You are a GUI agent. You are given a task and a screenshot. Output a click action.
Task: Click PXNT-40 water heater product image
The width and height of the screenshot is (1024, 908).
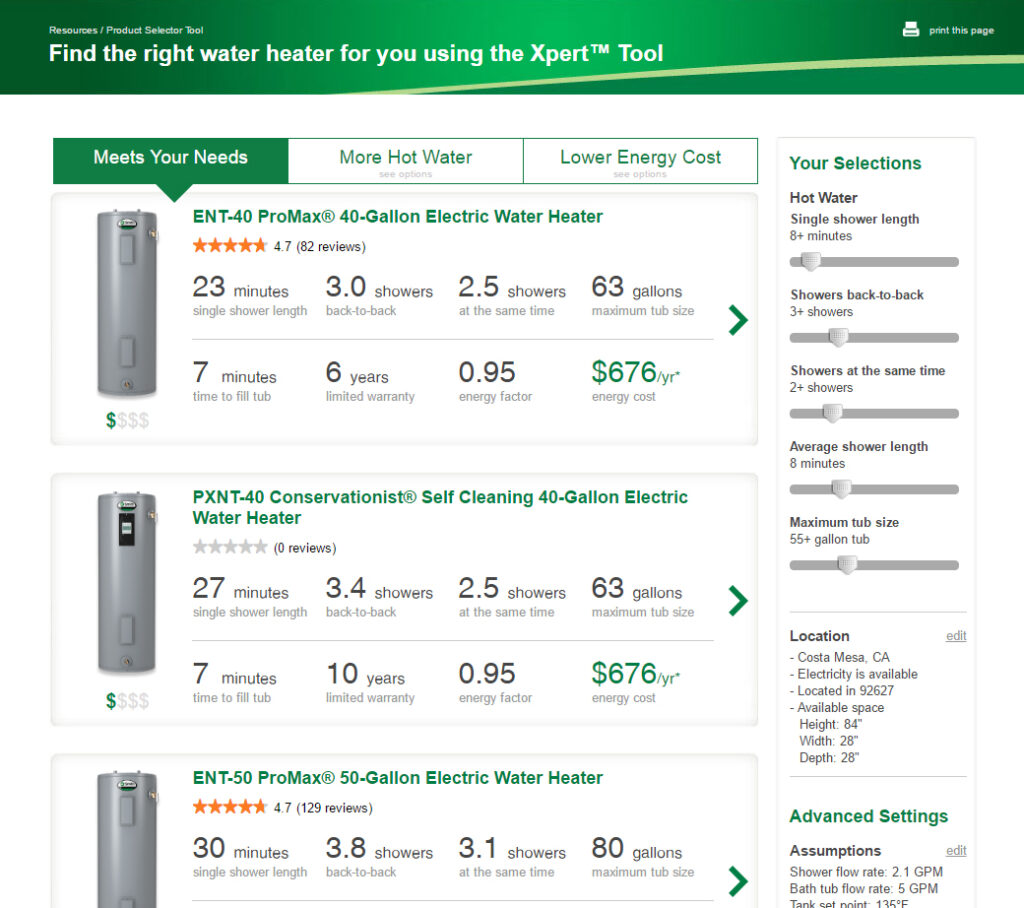127,583
